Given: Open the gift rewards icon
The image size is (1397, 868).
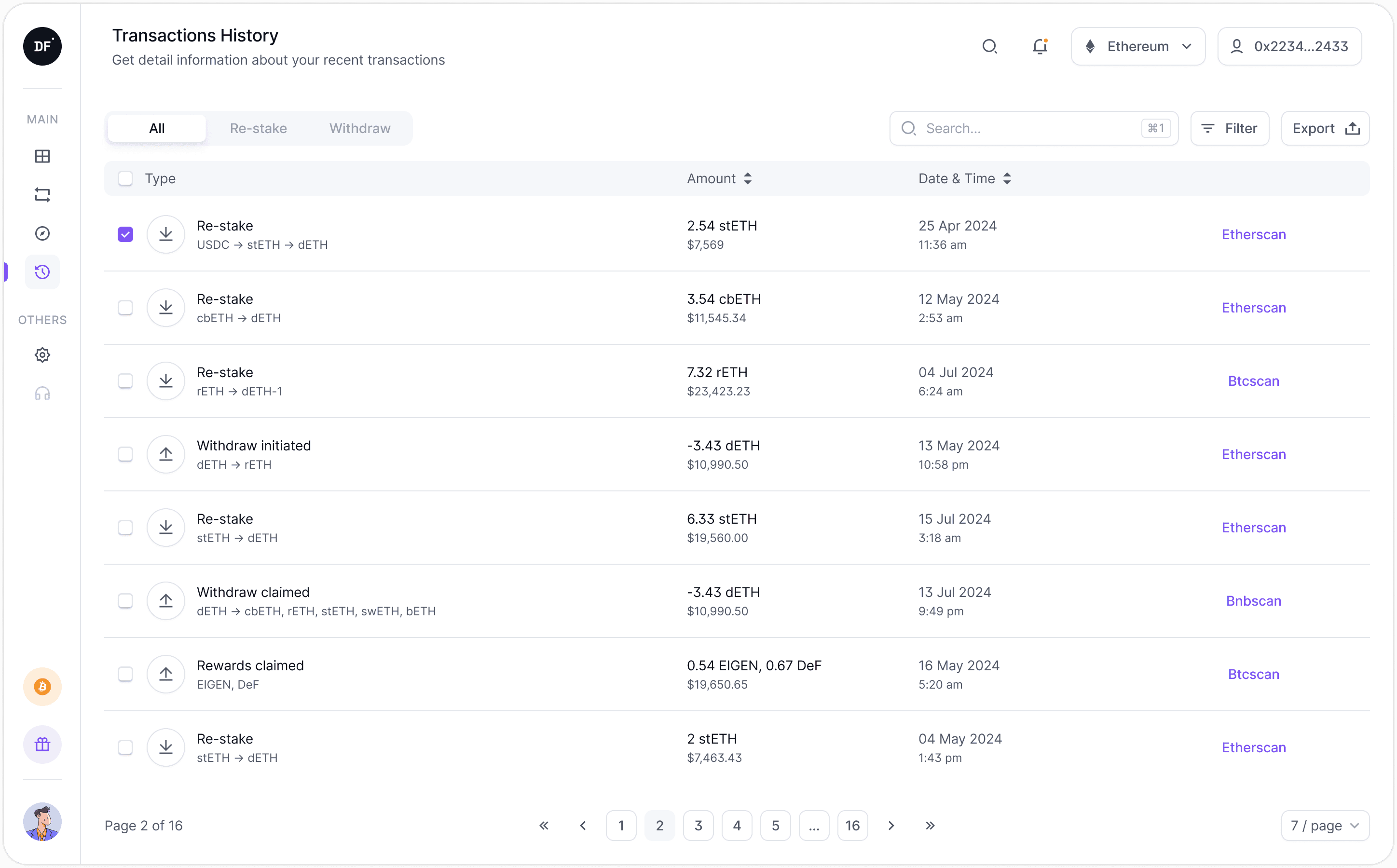Looking at the screenshot, I should pos(42,745).
